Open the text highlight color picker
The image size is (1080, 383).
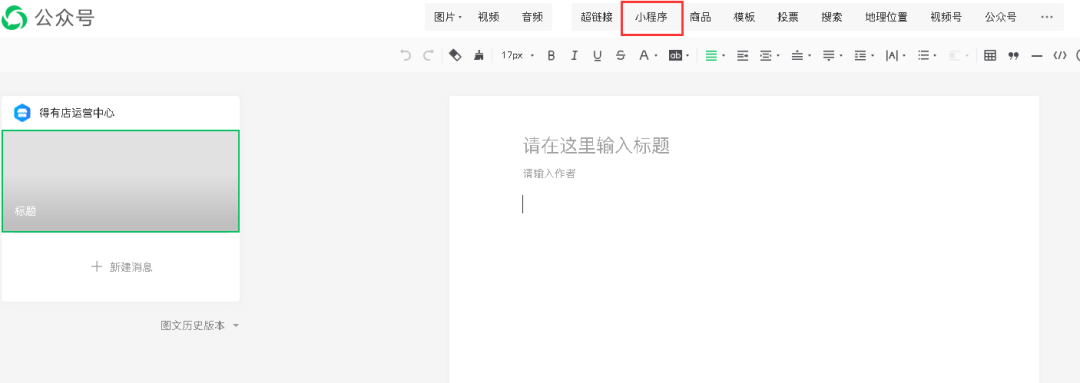pyautogui.click(x=678, y=56)
